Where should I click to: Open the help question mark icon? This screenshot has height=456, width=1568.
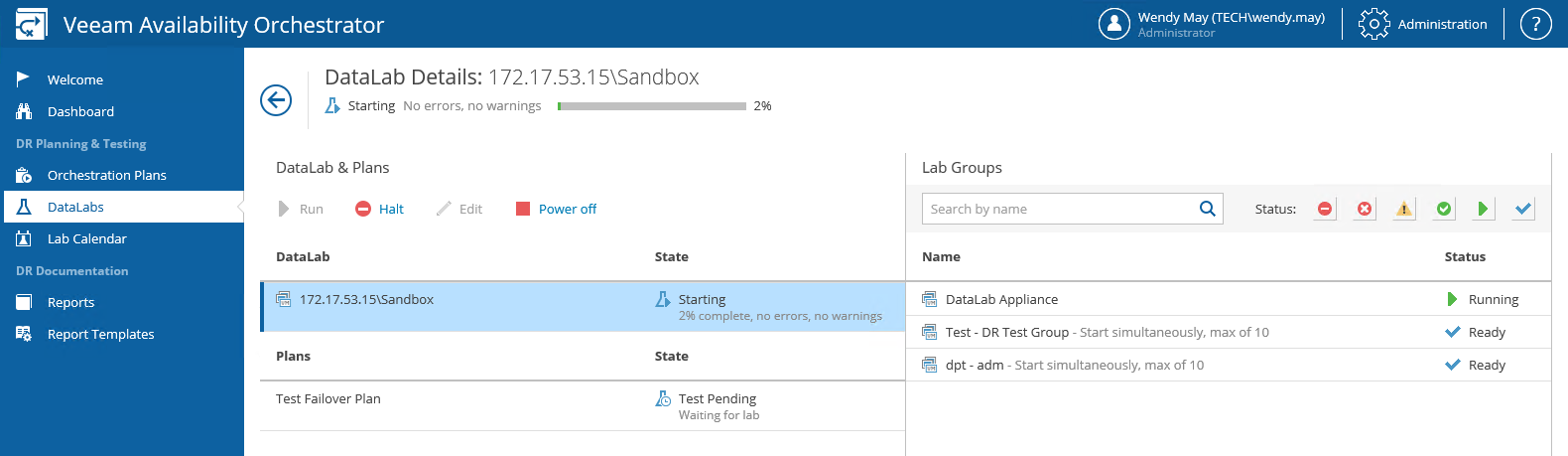tap(1535, 24)
